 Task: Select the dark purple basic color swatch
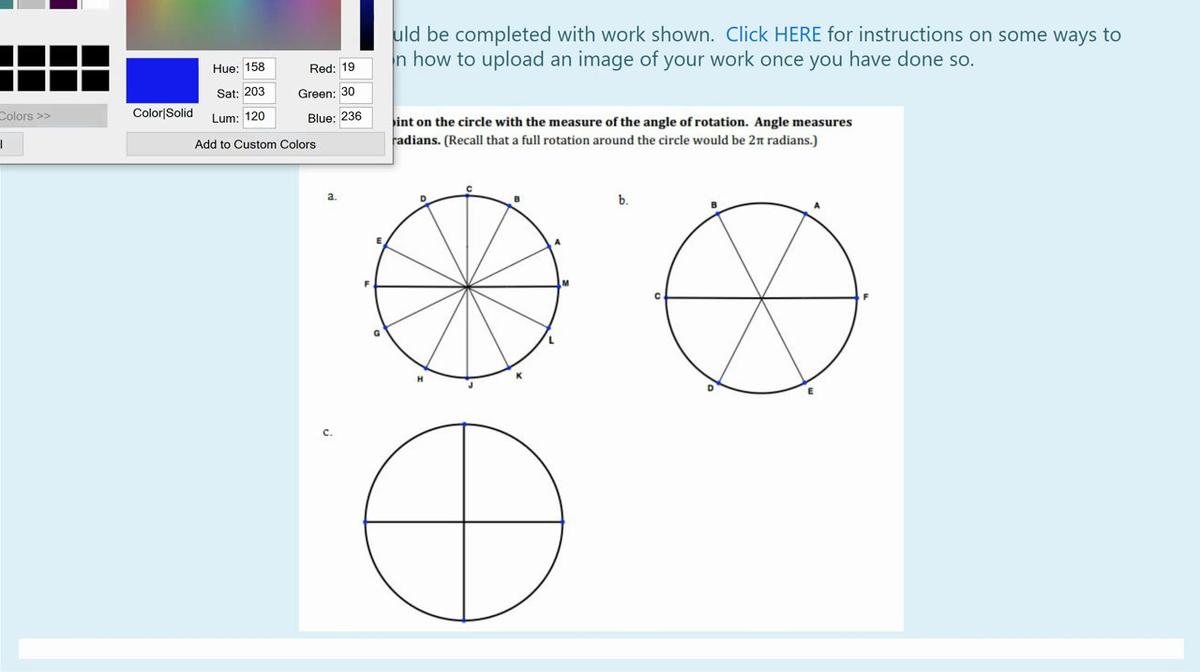point(62,6)
